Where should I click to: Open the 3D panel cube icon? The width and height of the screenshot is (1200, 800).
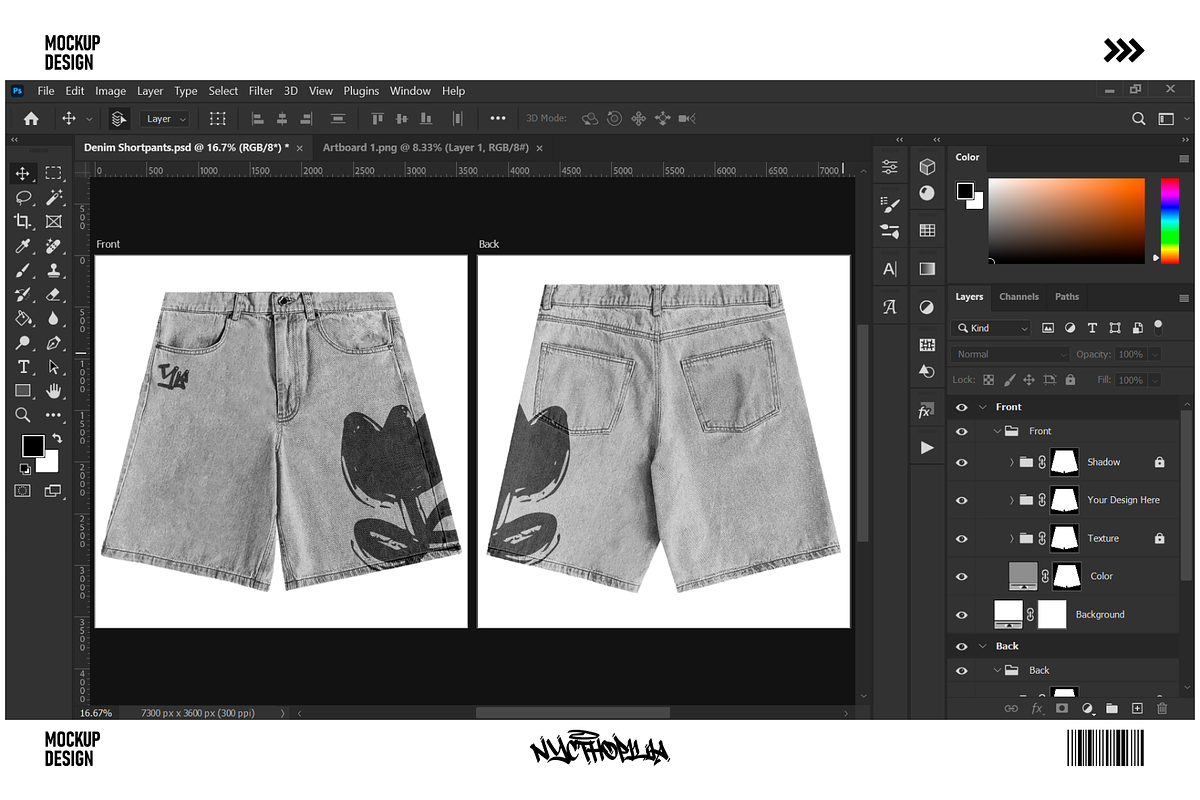click(927, 167)
